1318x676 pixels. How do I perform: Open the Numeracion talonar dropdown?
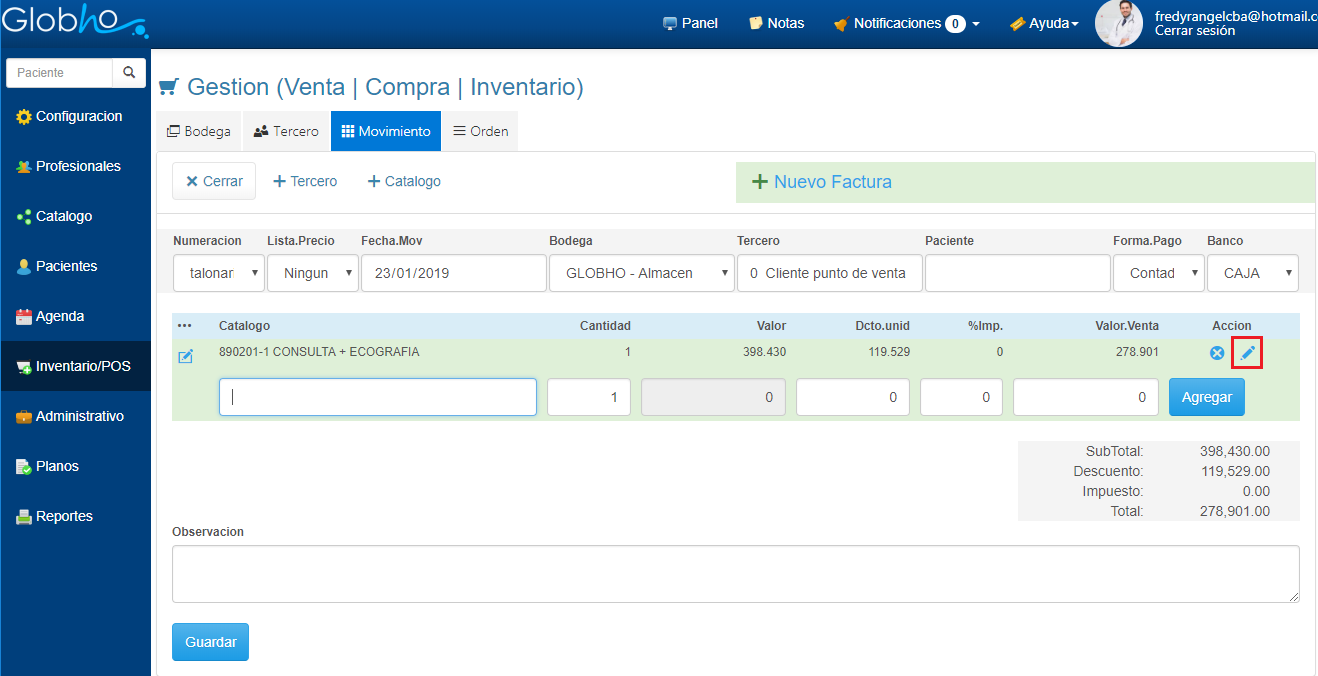[x=219, y=273]
